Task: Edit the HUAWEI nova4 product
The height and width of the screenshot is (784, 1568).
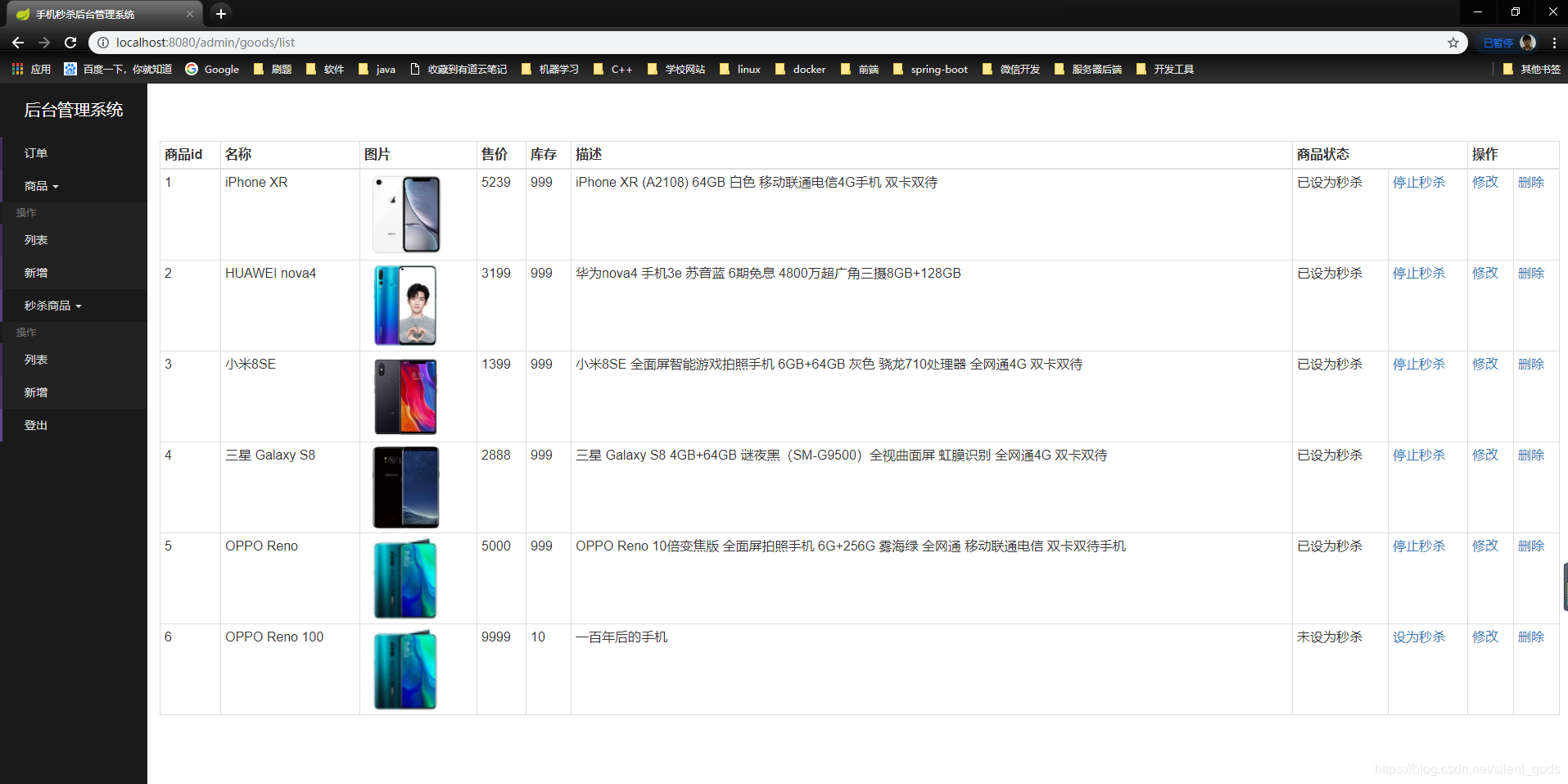Action: coord(1485,273)
